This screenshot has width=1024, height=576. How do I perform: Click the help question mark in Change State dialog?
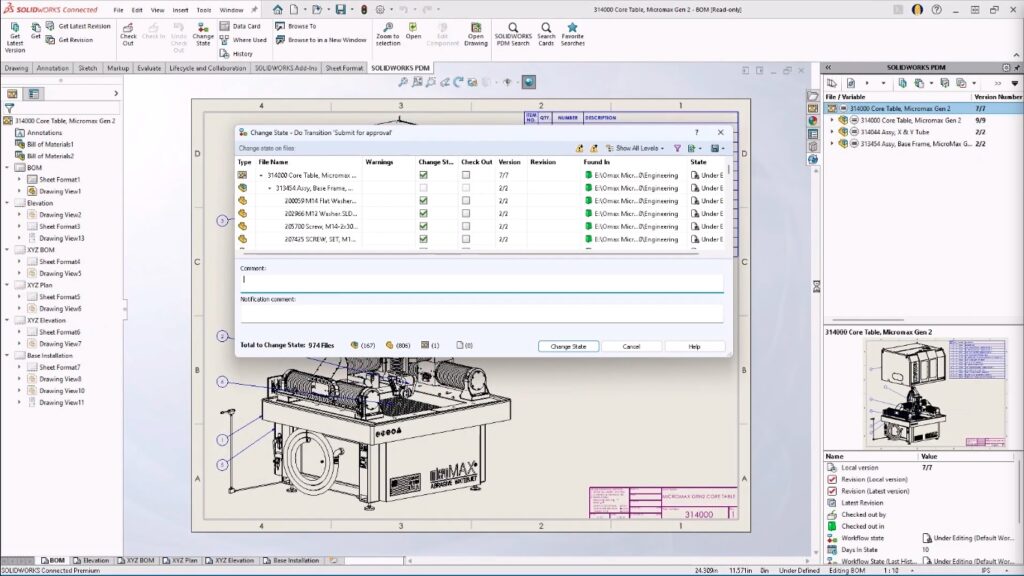(696, 132)
